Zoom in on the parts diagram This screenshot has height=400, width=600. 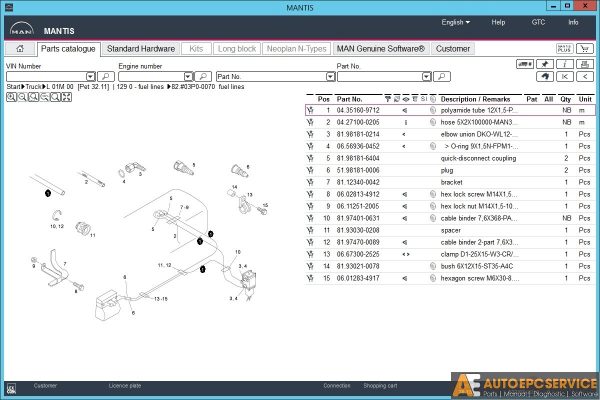[x=11, y=97]
